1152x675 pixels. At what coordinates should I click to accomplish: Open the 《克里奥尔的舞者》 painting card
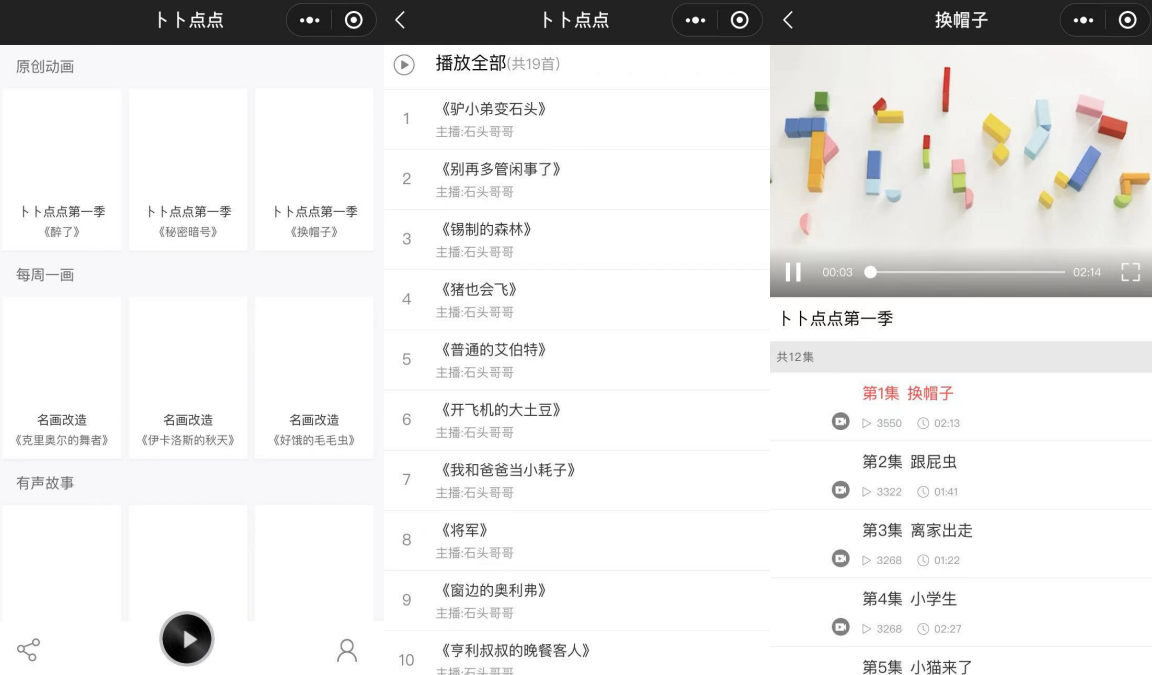(62, 378)
